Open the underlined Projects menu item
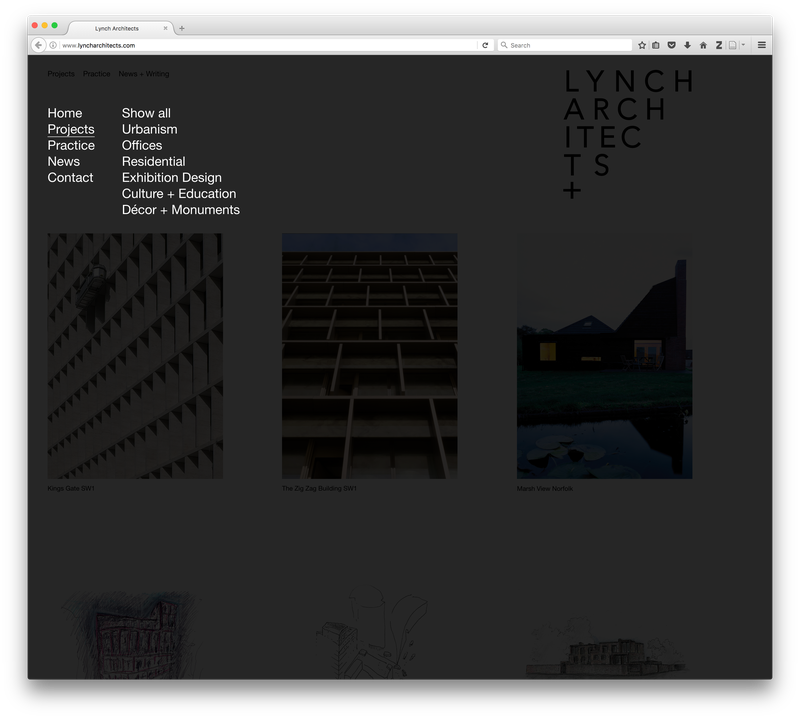This screenshot has width=800, height=719. [71, 129]
